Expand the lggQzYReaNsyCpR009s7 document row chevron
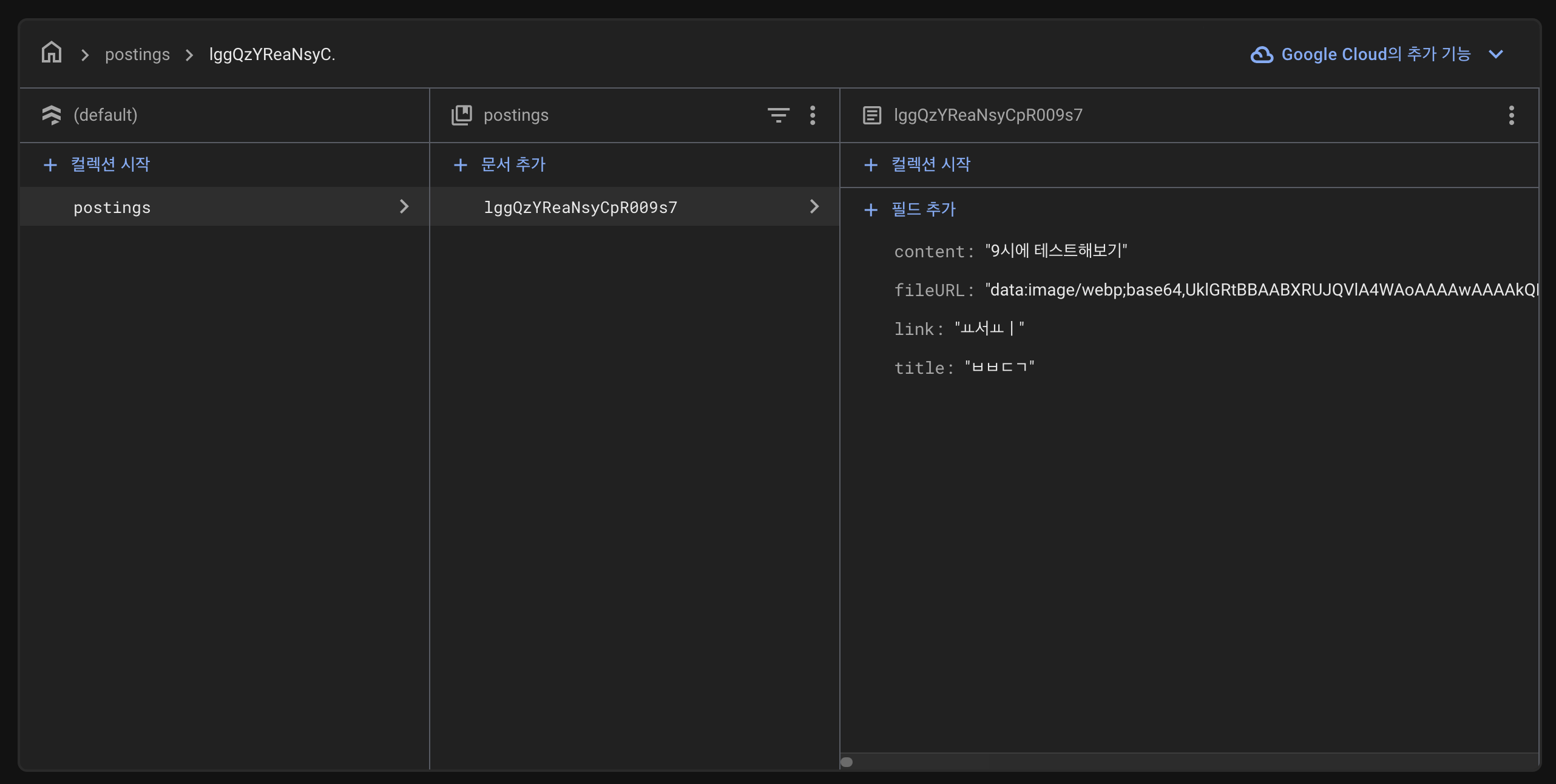The image size is (1556, 784). [x=814, y=207]
